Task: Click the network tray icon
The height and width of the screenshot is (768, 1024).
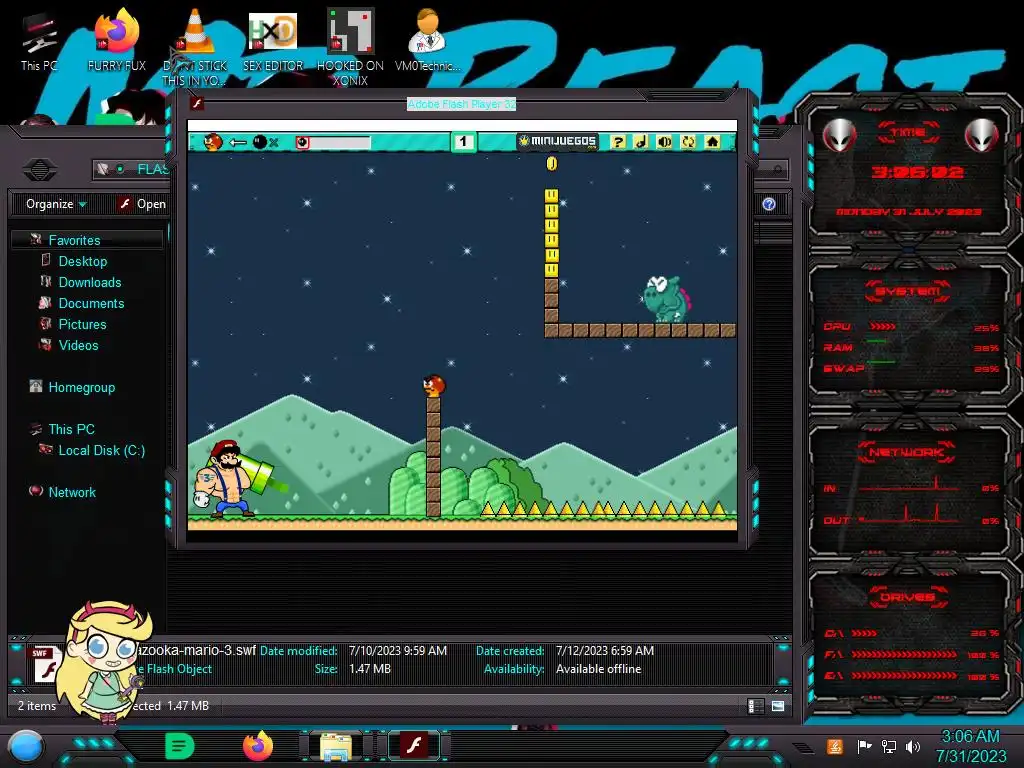Action: (888, 746)
